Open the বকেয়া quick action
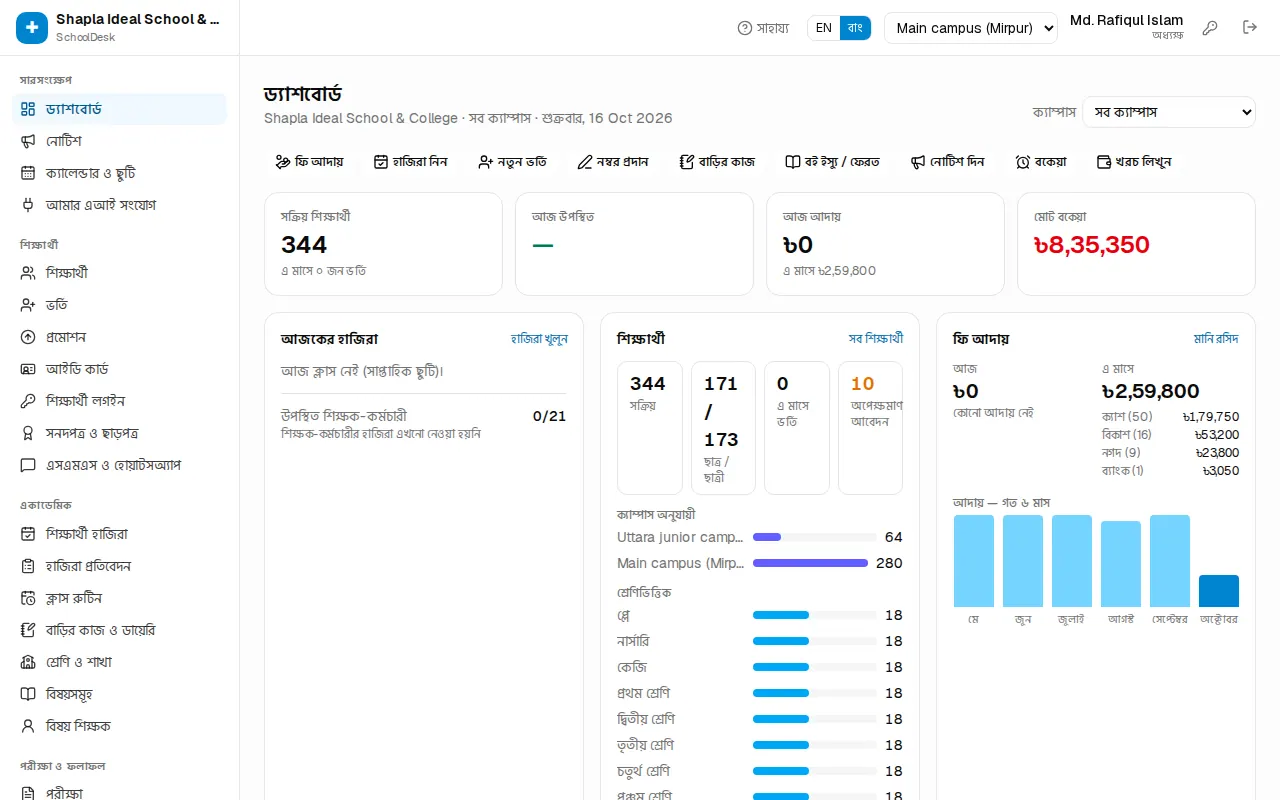The image size is (1280, 800). [1040, 162]
